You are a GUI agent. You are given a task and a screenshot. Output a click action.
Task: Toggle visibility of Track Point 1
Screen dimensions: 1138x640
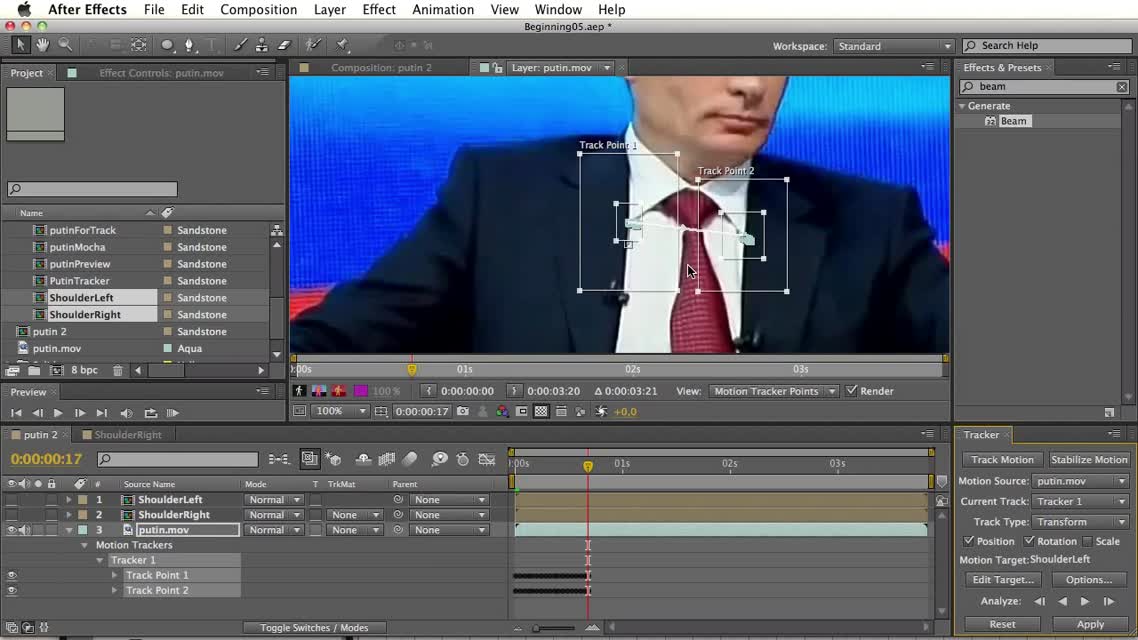click(x=11, y=575)
